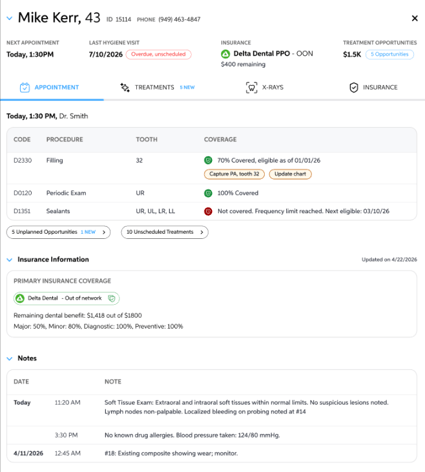Click the Overdue, unscheduled badge
This screenshot has width=425, height=472.
click(158, 54)
